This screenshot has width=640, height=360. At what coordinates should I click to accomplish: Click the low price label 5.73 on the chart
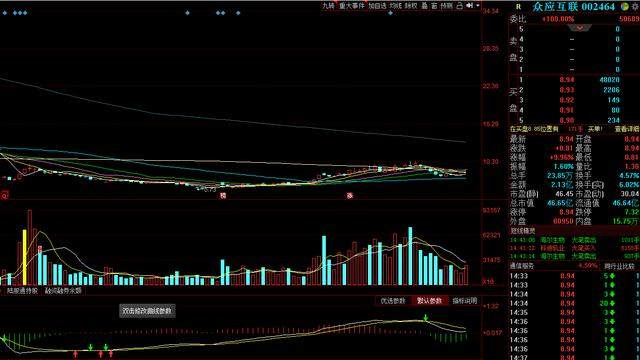209,190
